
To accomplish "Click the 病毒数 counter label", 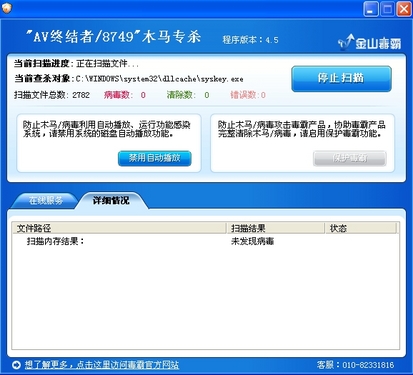I will click(x=118, y=95).
